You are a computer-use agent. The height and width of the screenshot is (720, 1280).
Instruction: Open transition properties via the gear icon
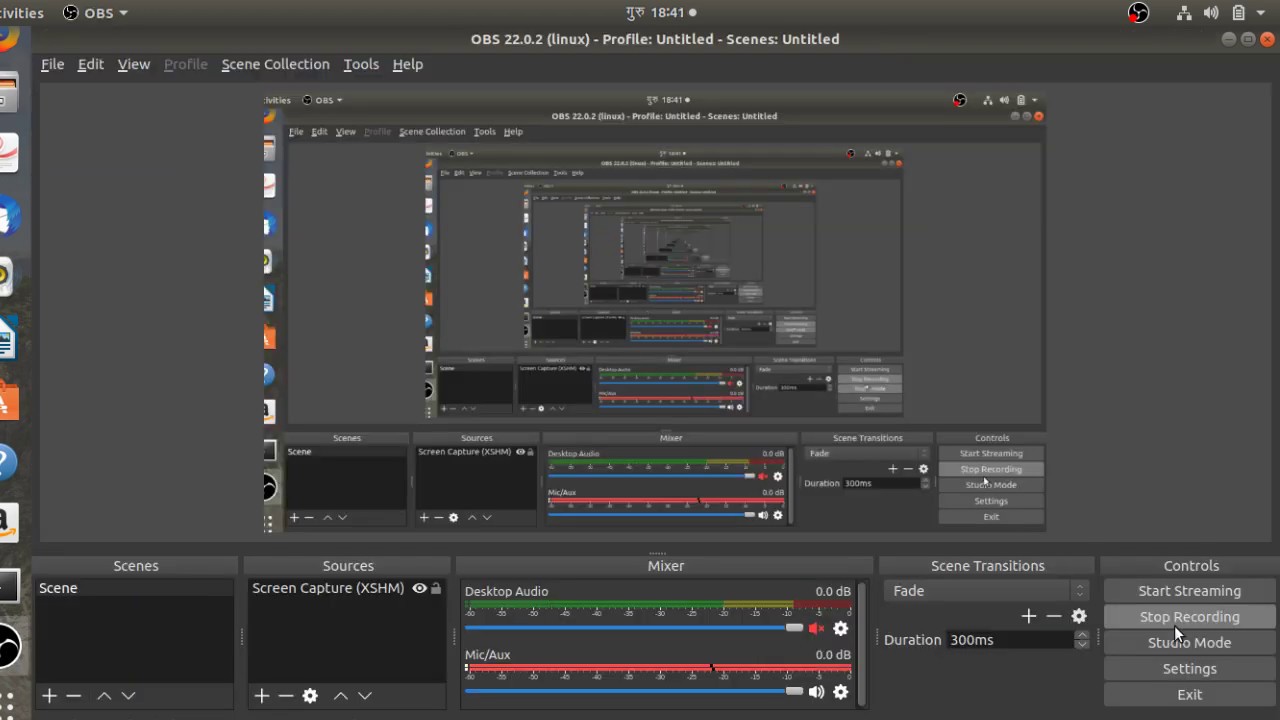click(x=1079, y=616)
